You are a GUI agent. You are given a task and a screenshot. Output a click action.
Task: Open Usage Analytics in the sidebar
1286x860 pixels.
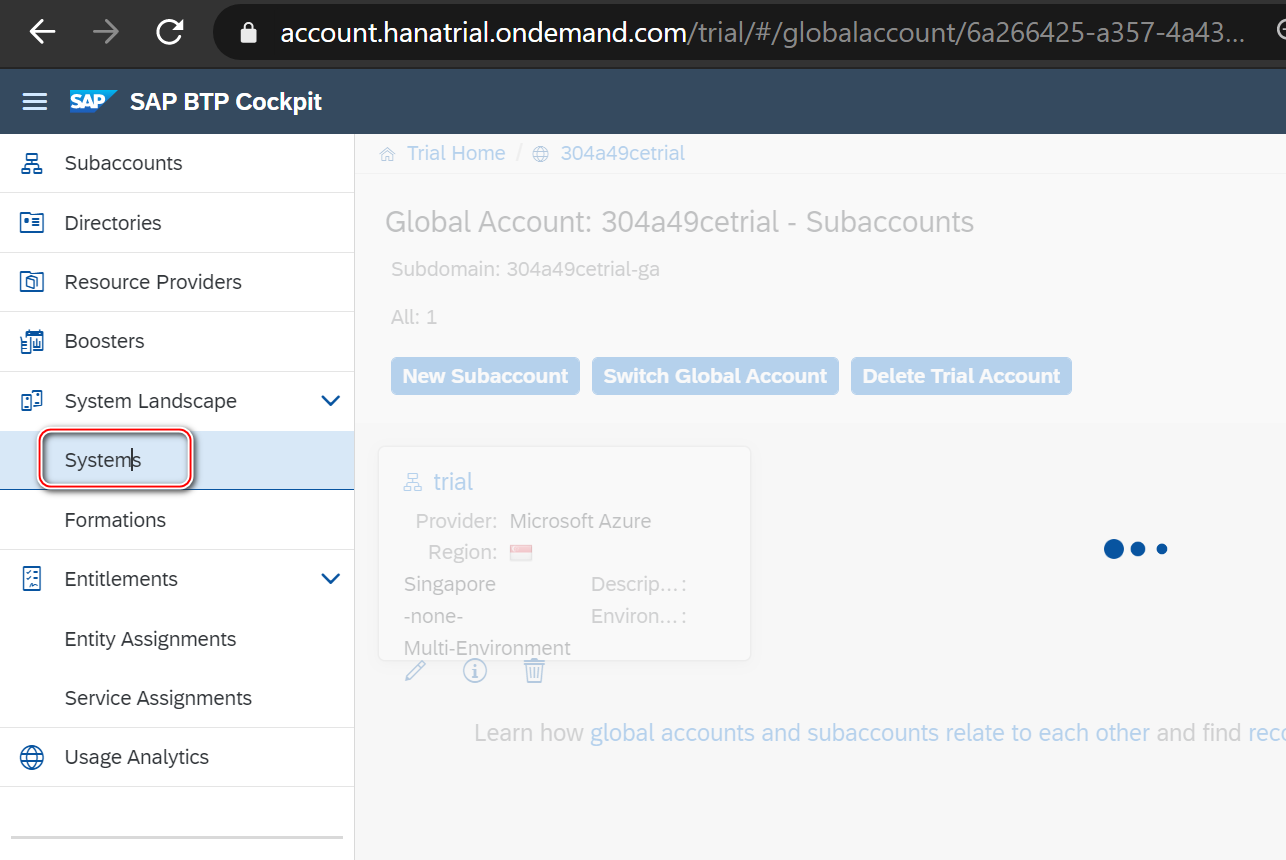(x=177, y=757)
